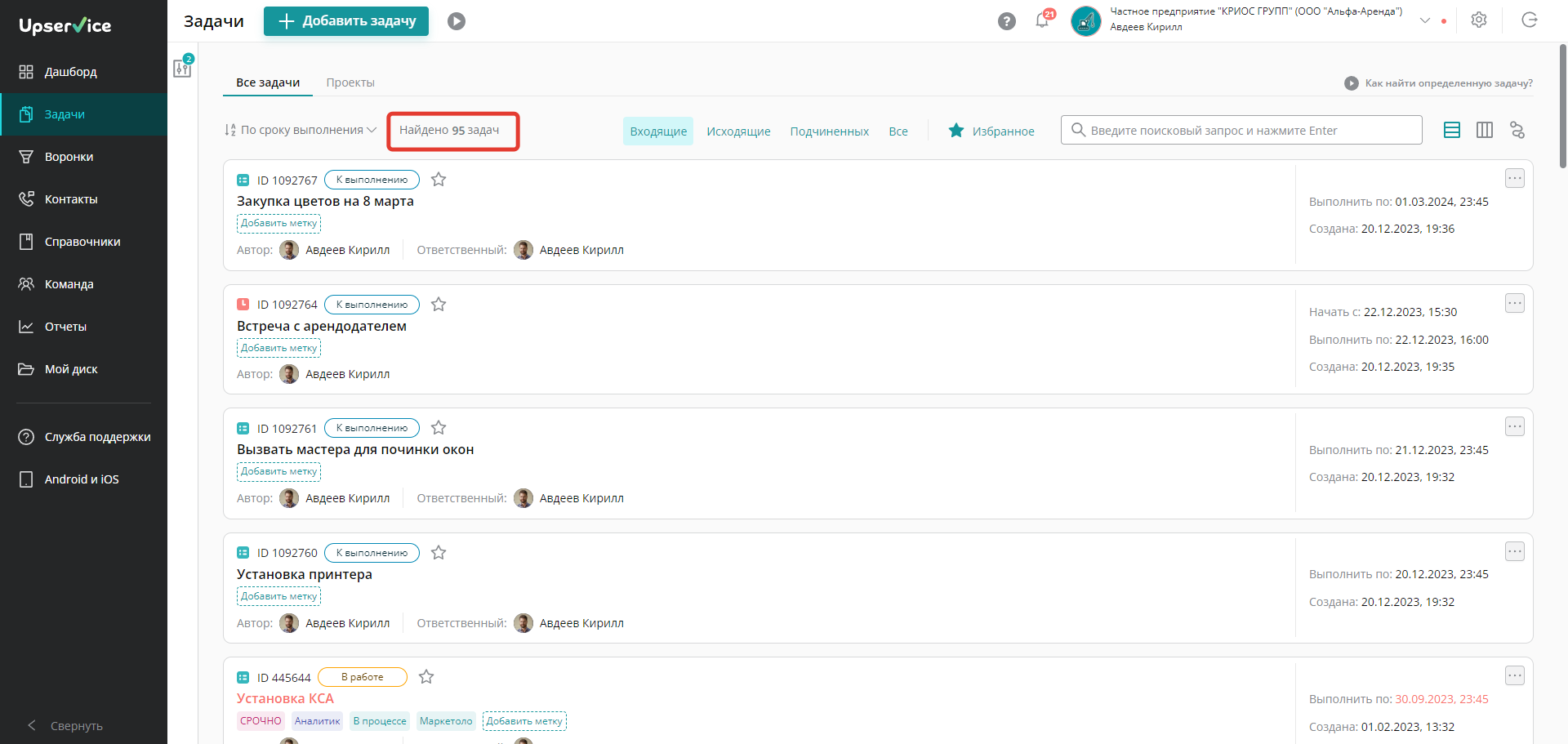
Task: Open more menu for task ID 1092760
Action: pyautogui.click(x=1515, y=551)
